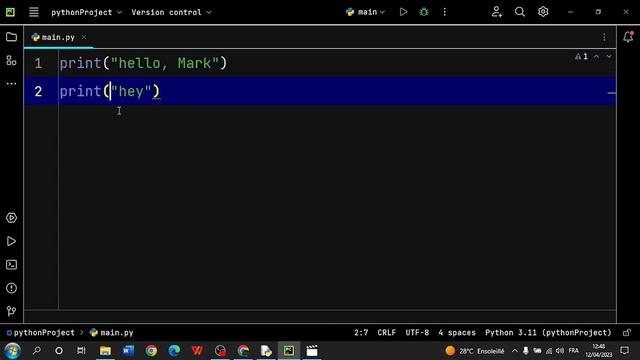Change CRLF line separator setting
The image size is (640, 360).
[387, 333]
